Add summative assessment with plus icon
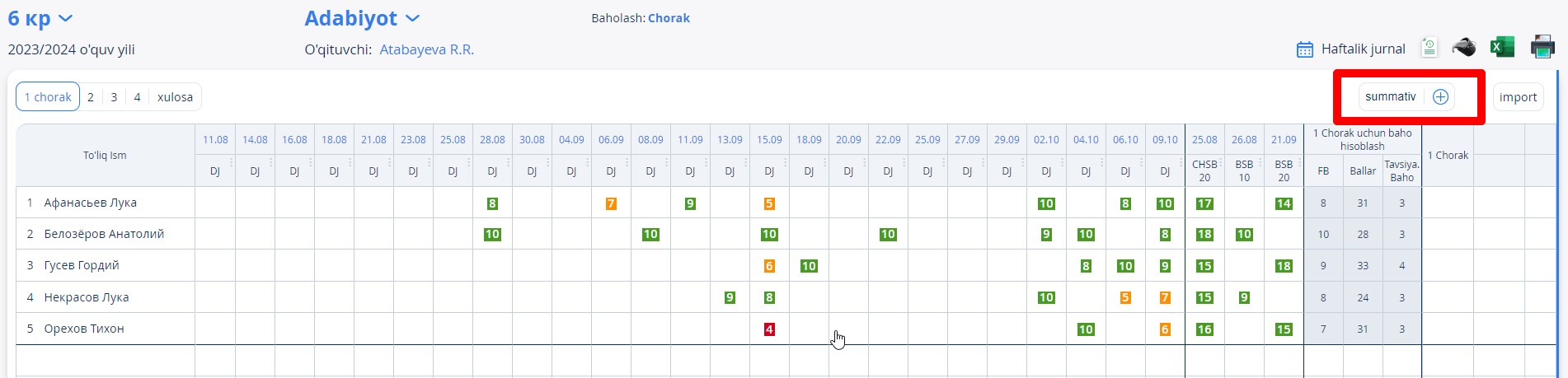Screen dimensions: 1568x378 (1440, 97)
